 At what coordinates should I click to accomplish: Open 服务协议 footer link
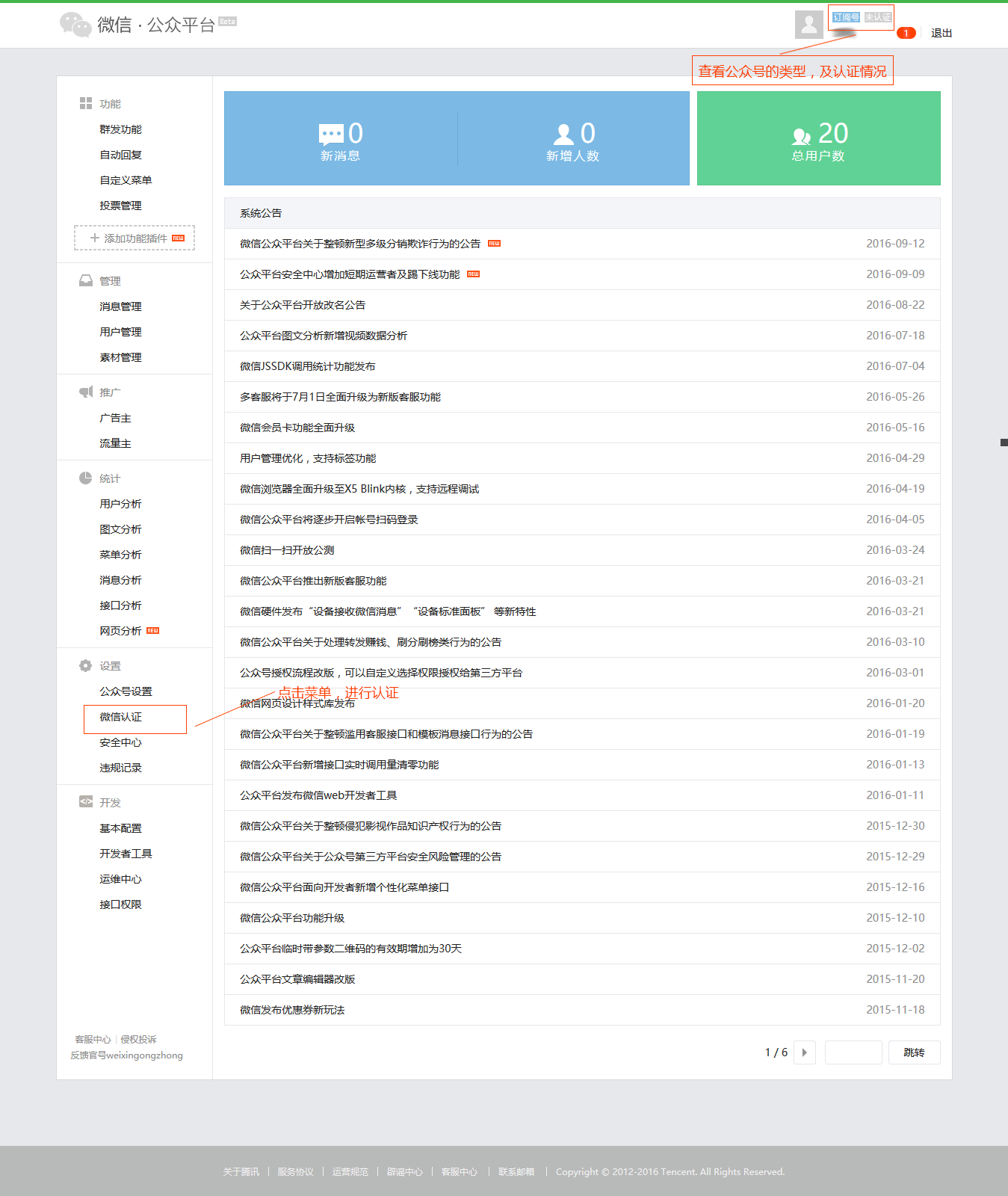(x=295, y=1172)
